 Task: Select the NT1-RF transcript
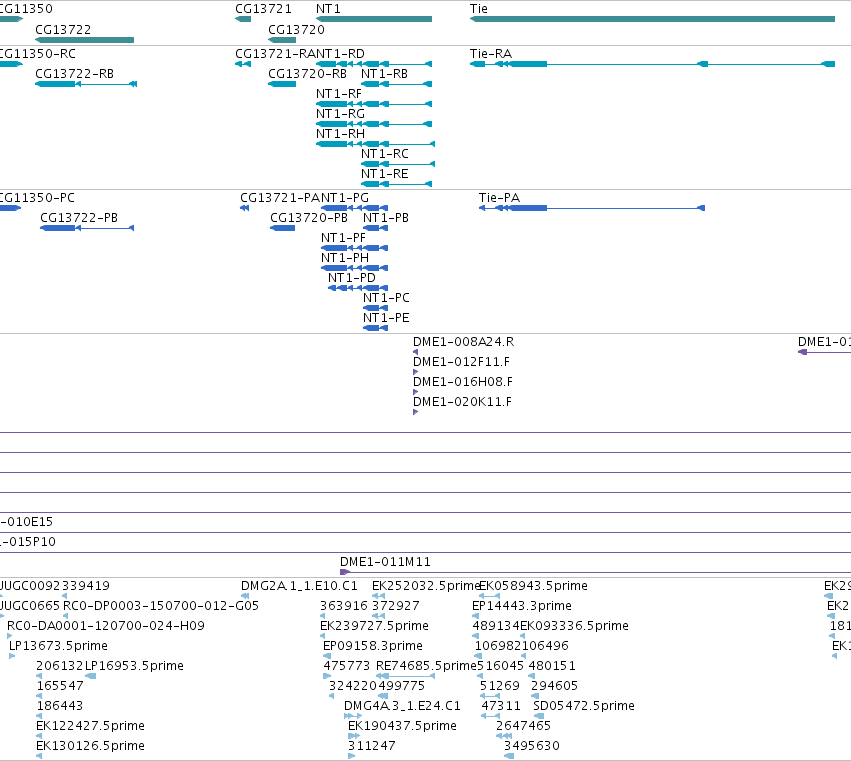(x=373, y=104)
